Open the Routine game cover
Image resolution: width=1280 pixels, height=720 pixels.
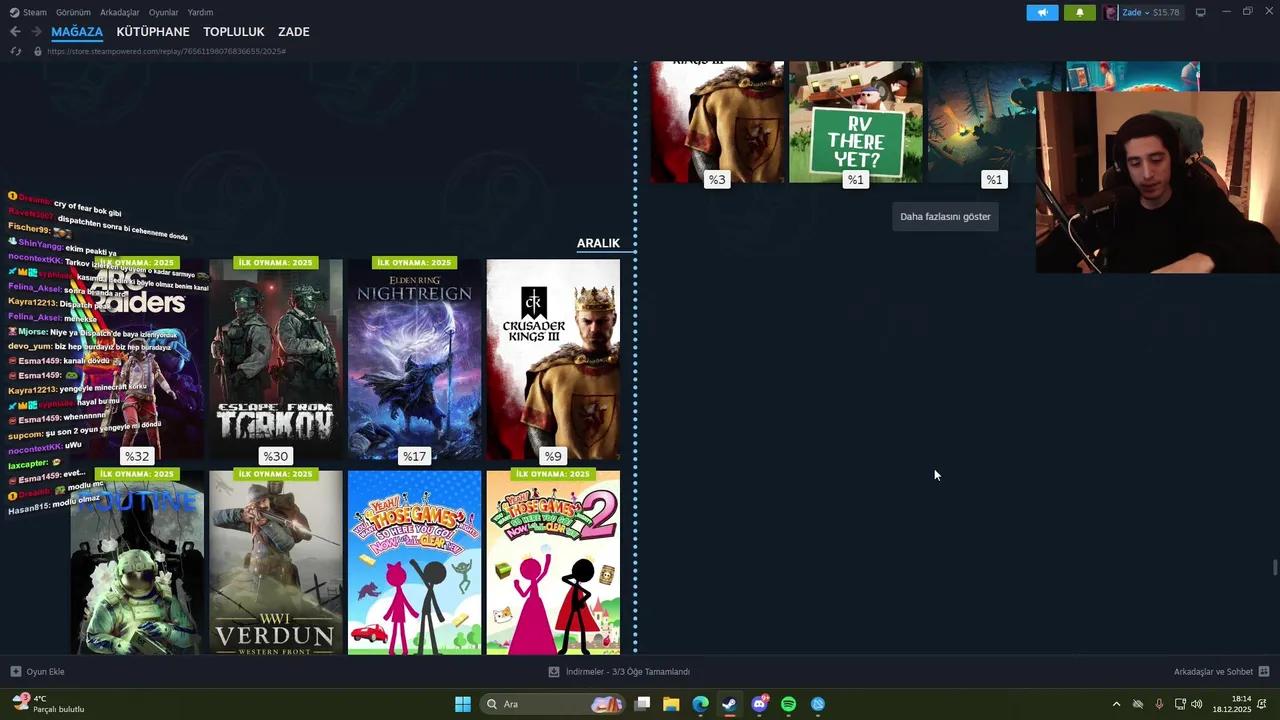[137, 563]
